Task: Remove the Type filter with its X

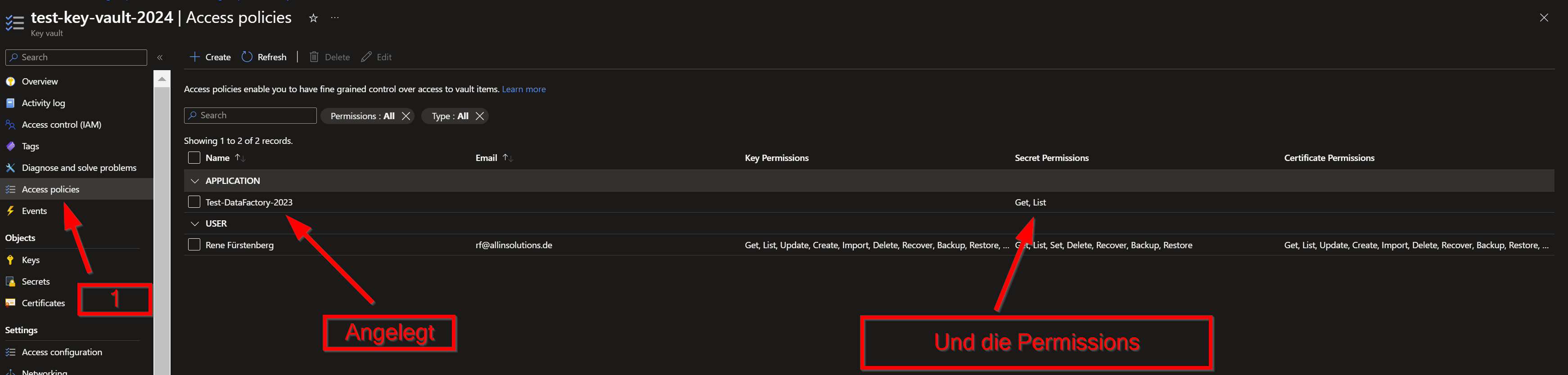Action: coord(480,116)
